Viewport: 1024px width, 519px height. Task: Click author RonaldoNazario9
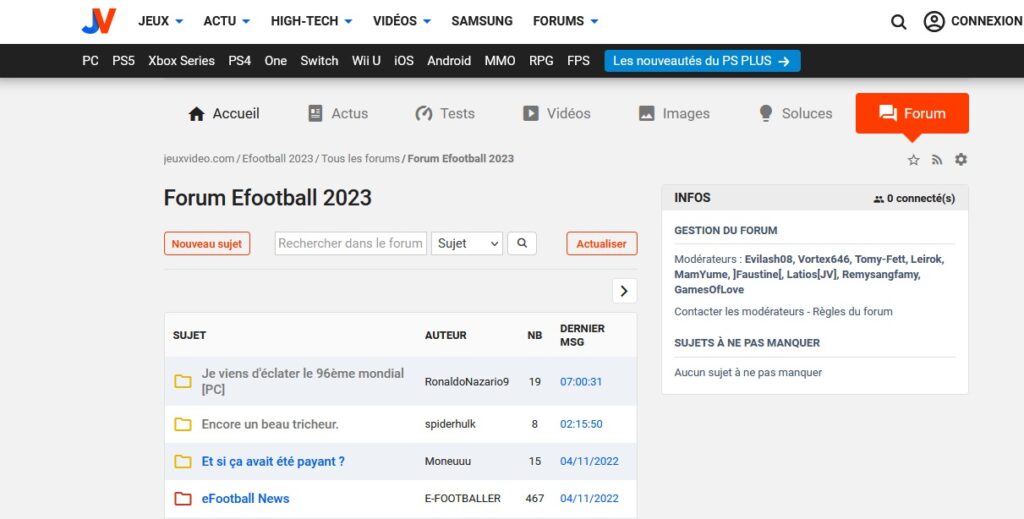tap(466, 382)
